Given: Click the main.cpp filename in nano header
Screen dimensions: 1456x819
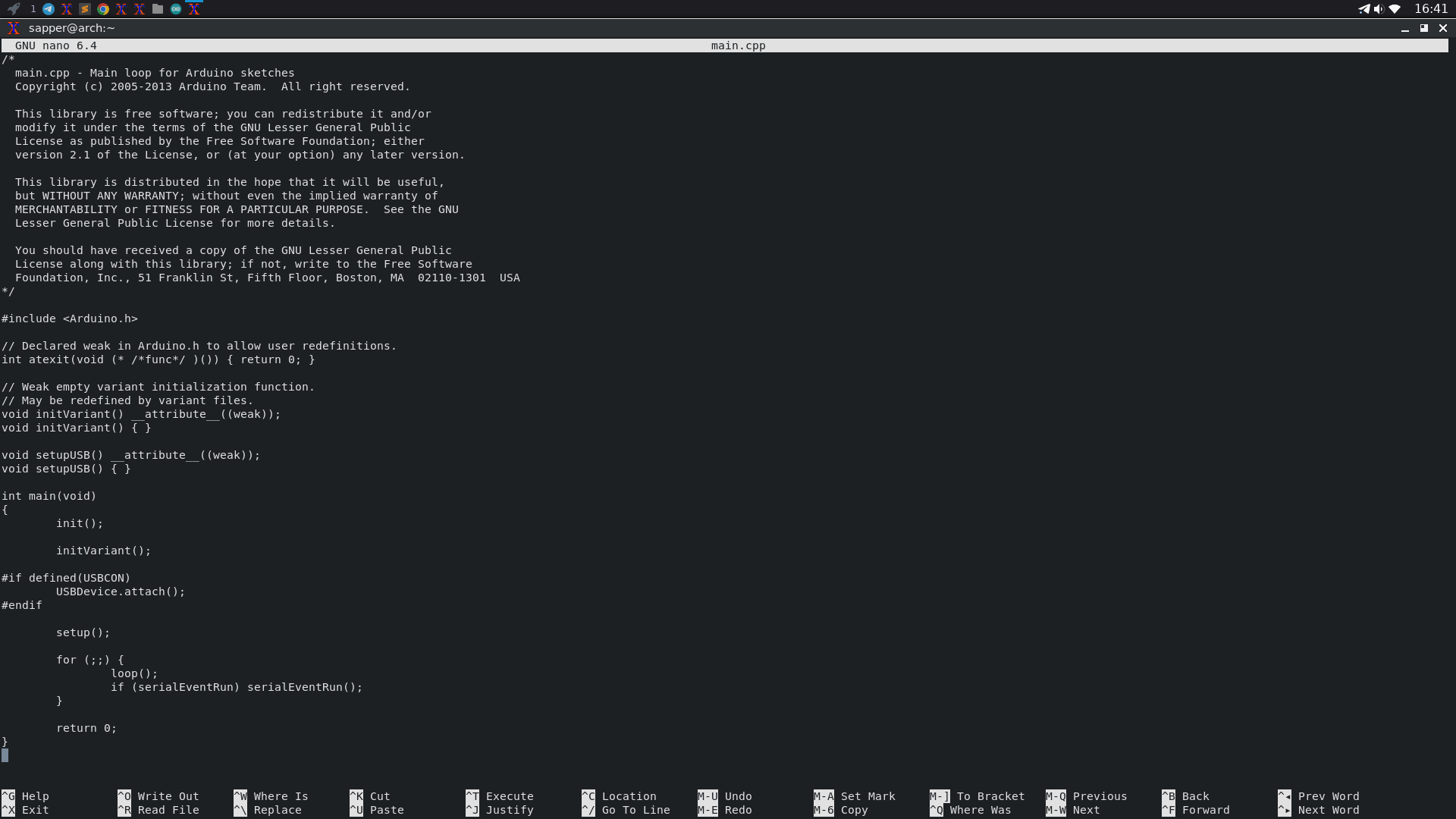Looking at the screenshot, I should point(738,45).
